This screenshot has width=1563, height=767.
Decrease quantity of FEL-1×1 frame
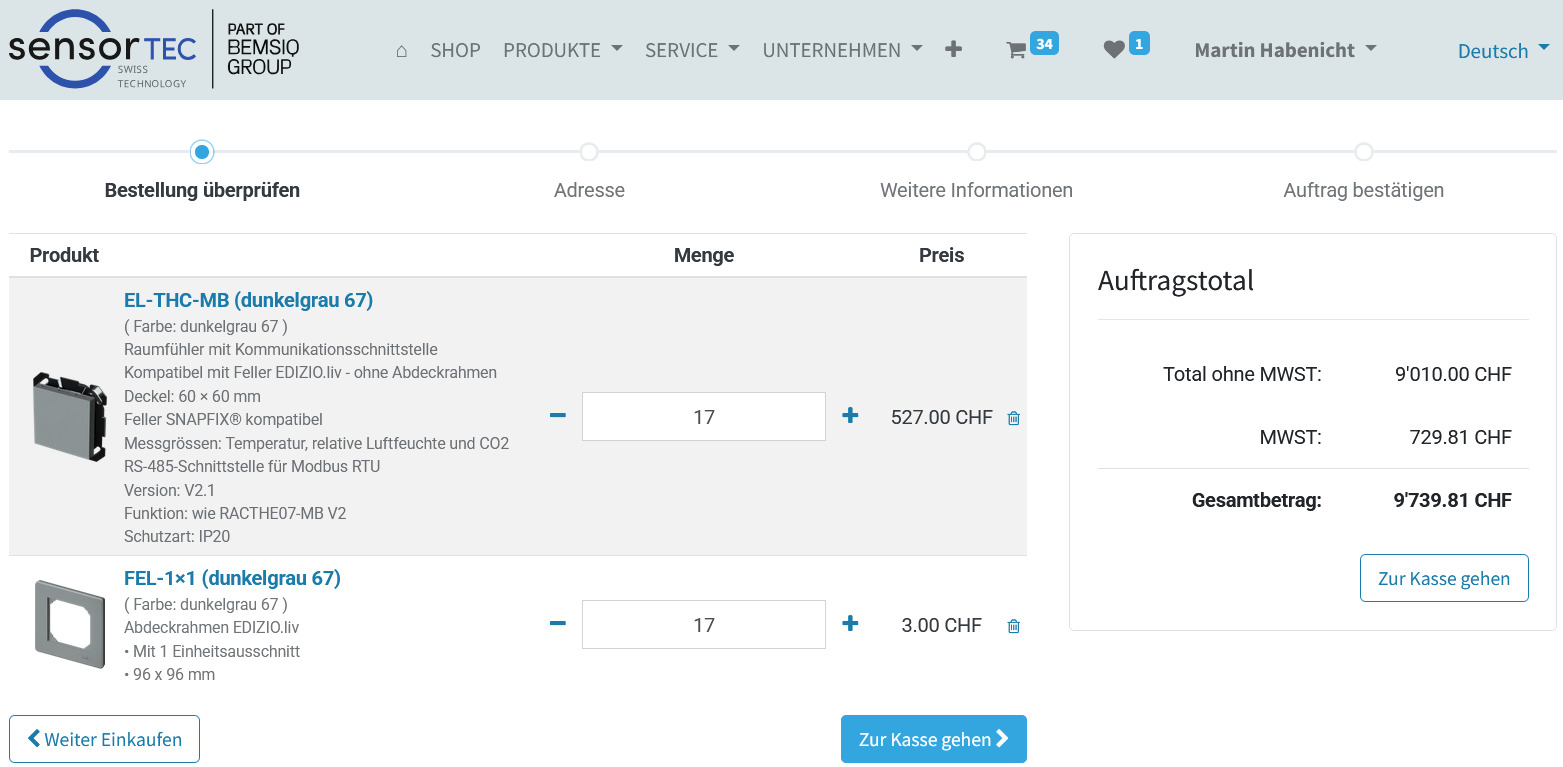[x=558, y=624]
